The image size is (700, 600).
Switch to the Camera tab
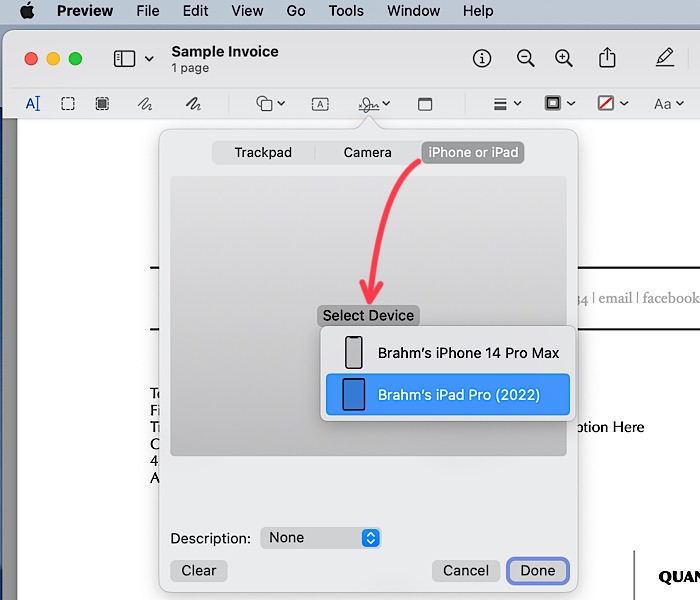[x=368, y=153]
